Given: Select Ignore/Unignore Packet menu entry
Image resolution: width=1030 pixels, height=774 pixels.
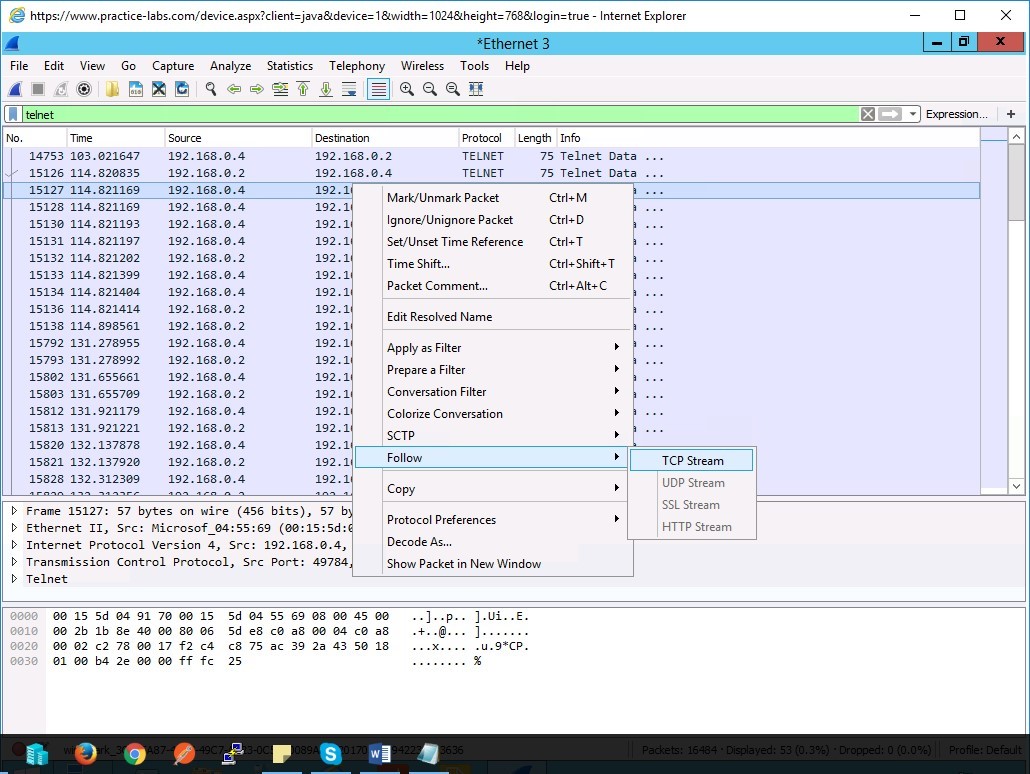Looking at the screenshot, I should tap(493, 220).
